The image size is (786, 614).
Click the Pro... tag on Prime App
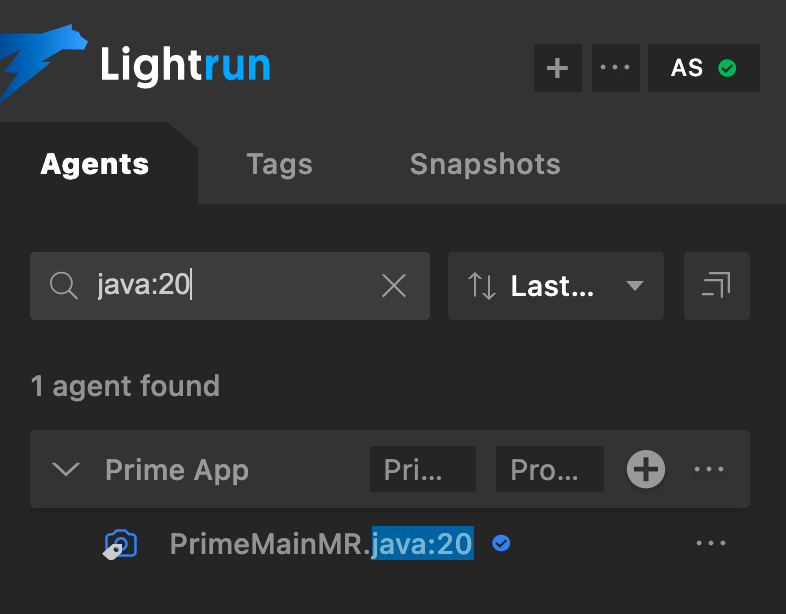click(549, 469)
